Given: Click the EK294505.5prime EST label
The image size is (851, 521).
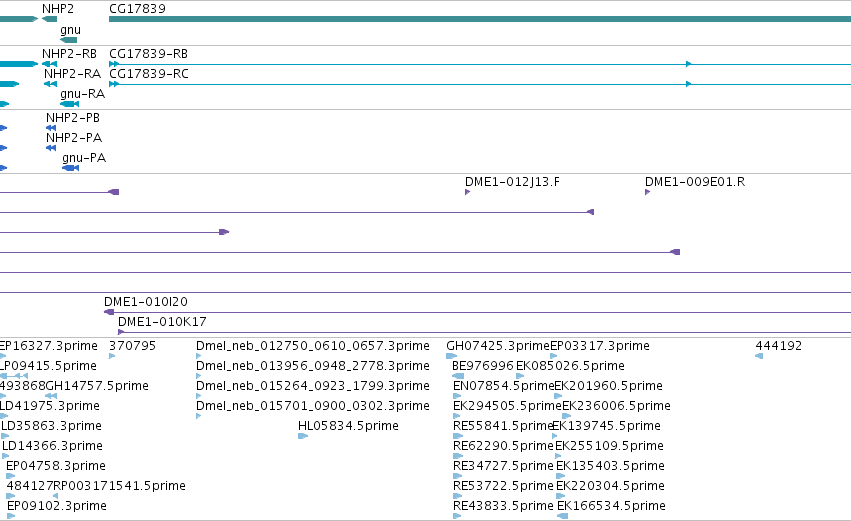Looking at the screenshot, I should [x=507, y=406].
